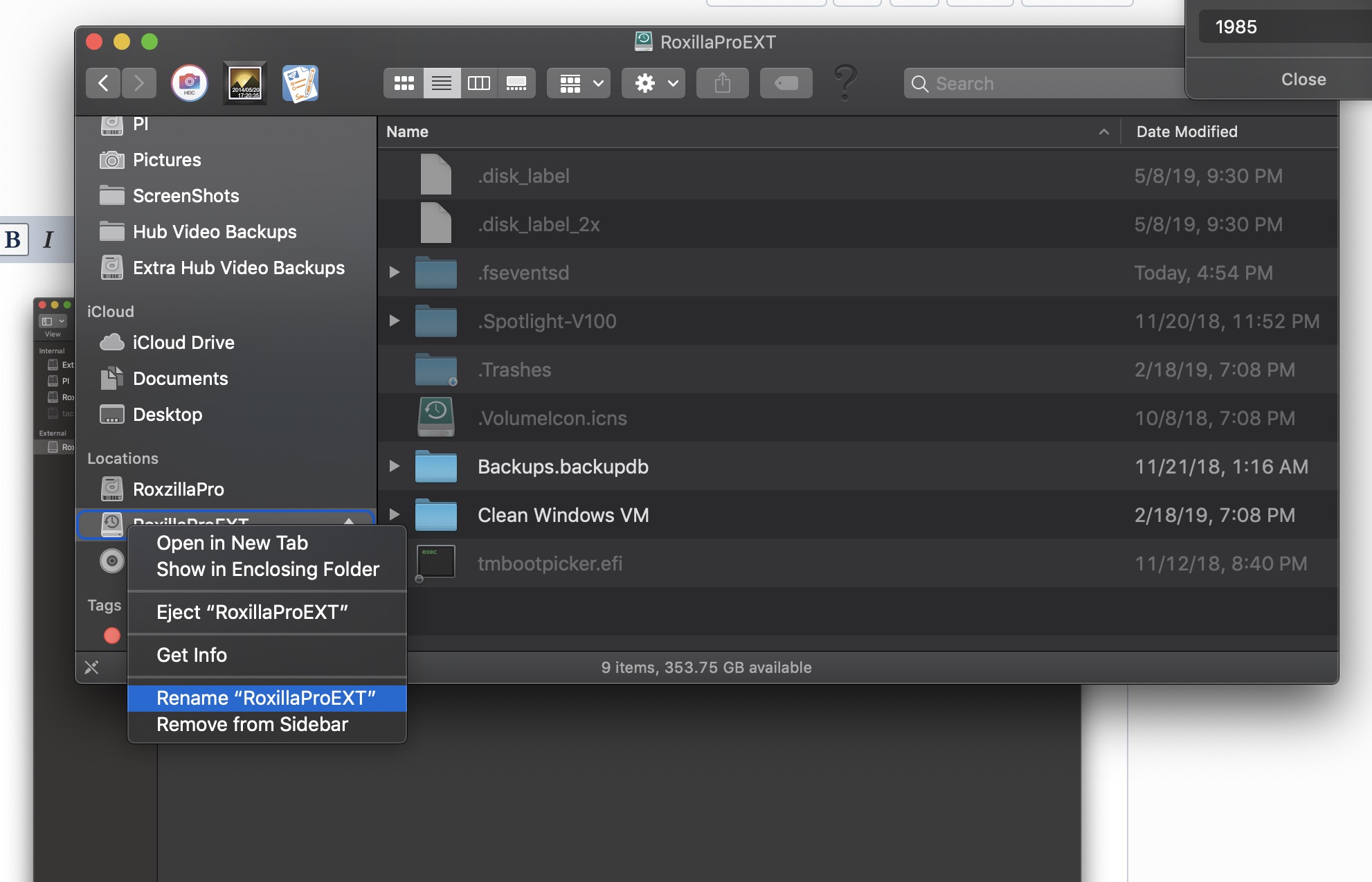Choose Get Info from context menu

point(267,655)
